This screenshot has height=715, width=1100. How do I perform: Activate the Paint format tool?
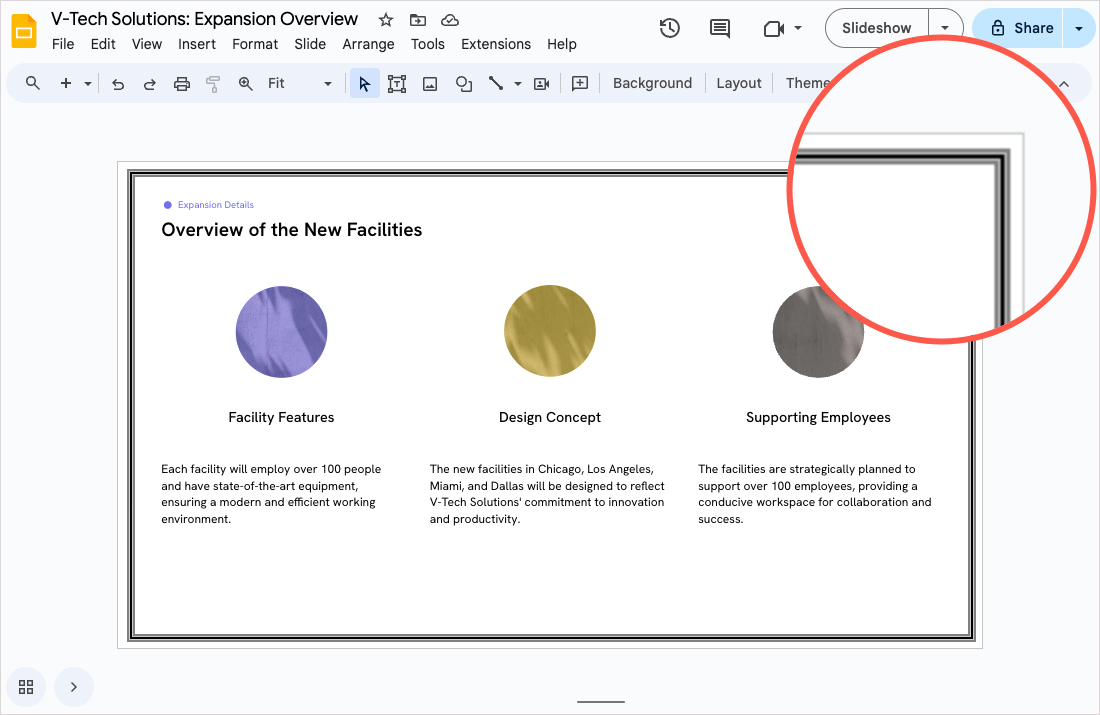click(x=213, y=84)
